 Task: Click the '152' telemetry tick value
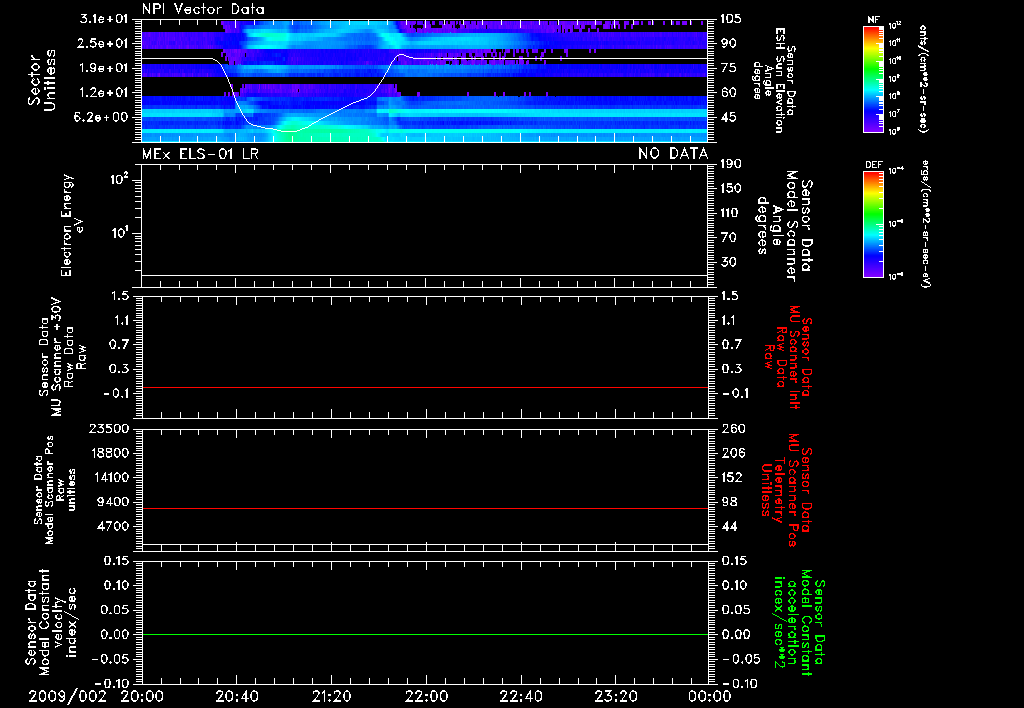(x=731, y=477)
